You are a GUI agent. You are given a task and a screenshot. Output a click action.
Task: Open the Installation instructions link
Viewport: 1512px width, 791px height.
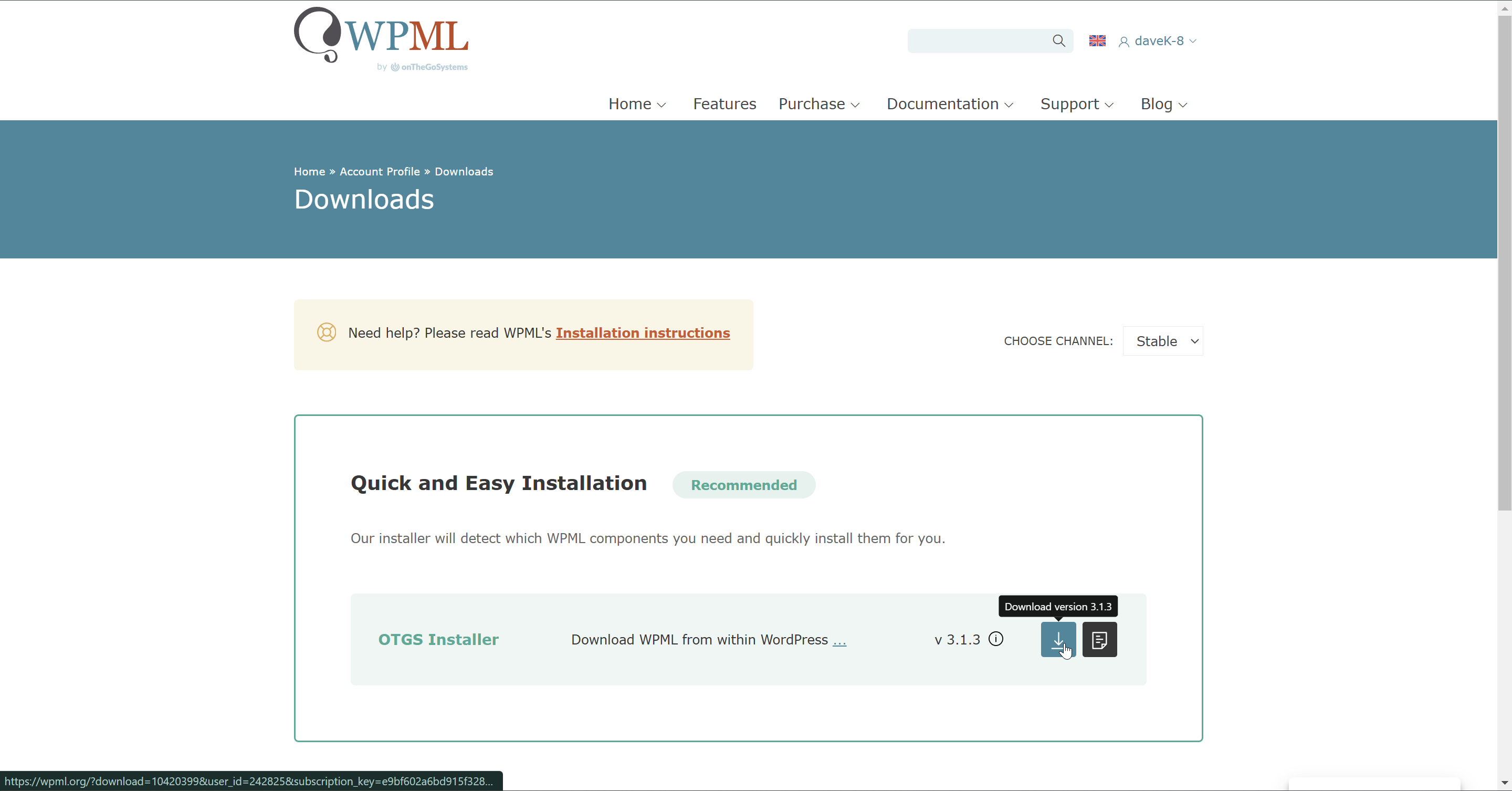642,333
